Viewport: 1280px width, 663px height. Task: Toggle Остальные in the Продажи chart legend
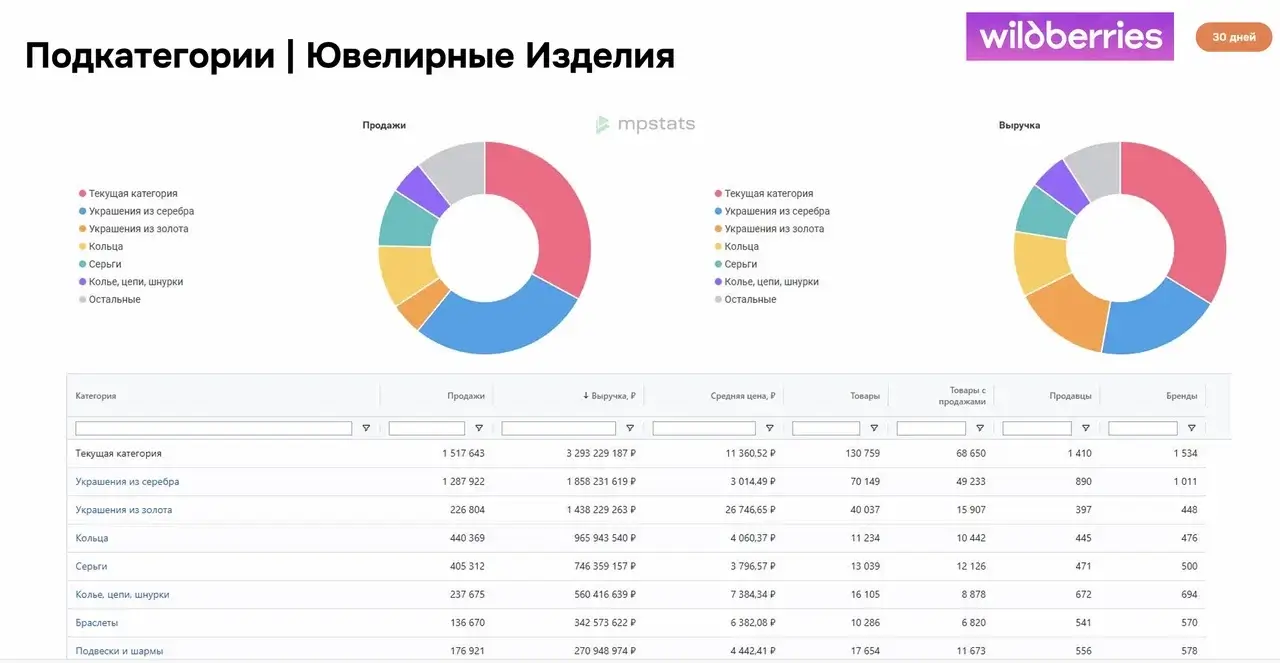coord(114,300)
